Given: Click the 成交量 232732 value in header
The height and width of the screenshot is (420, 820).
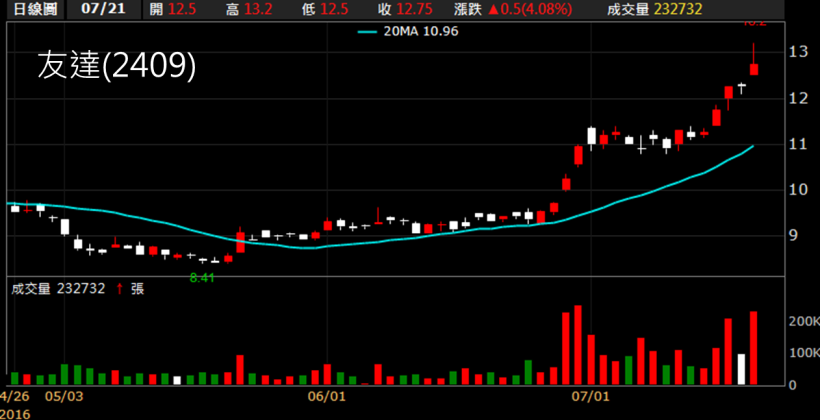Looking at the screenshot, I should 676,9.
